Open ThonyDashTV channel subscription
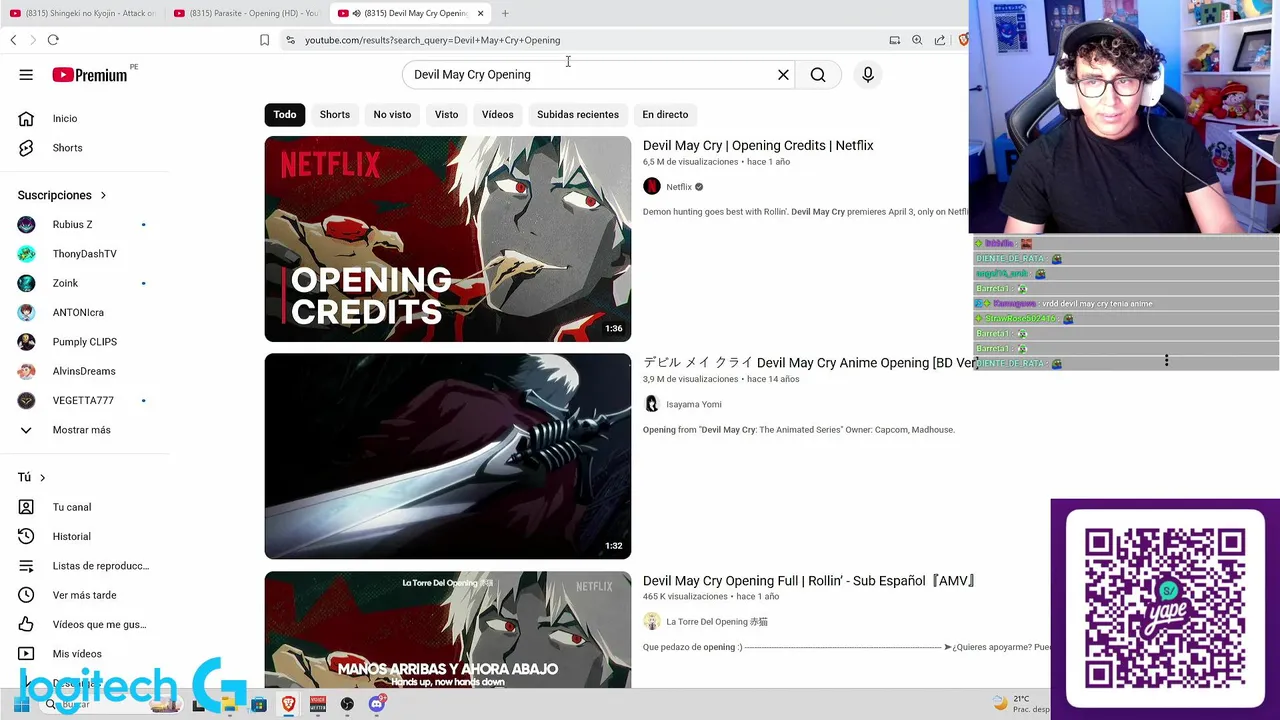Viewport: 1280px width, 720px height. [x=85, y=254]
